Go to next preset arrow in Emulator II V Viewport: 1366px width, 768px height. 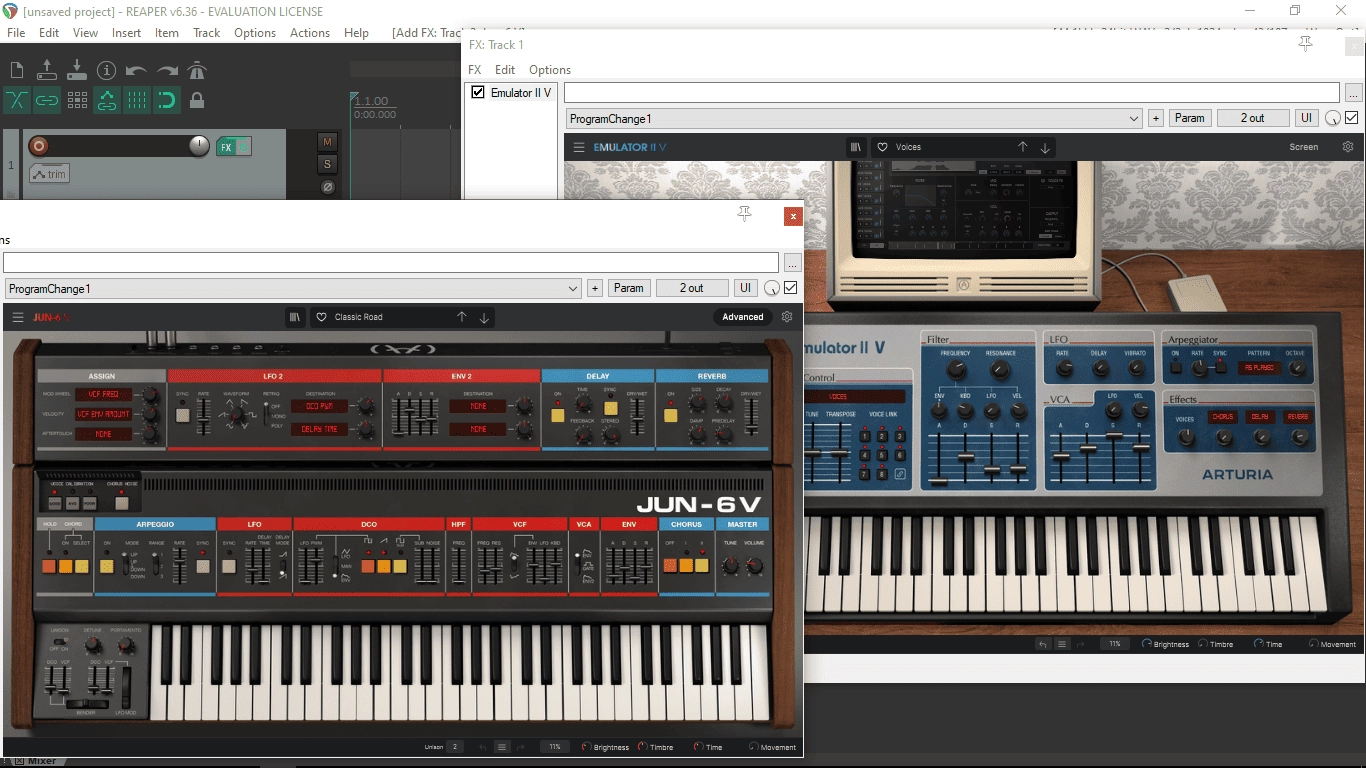[1045, 147]
